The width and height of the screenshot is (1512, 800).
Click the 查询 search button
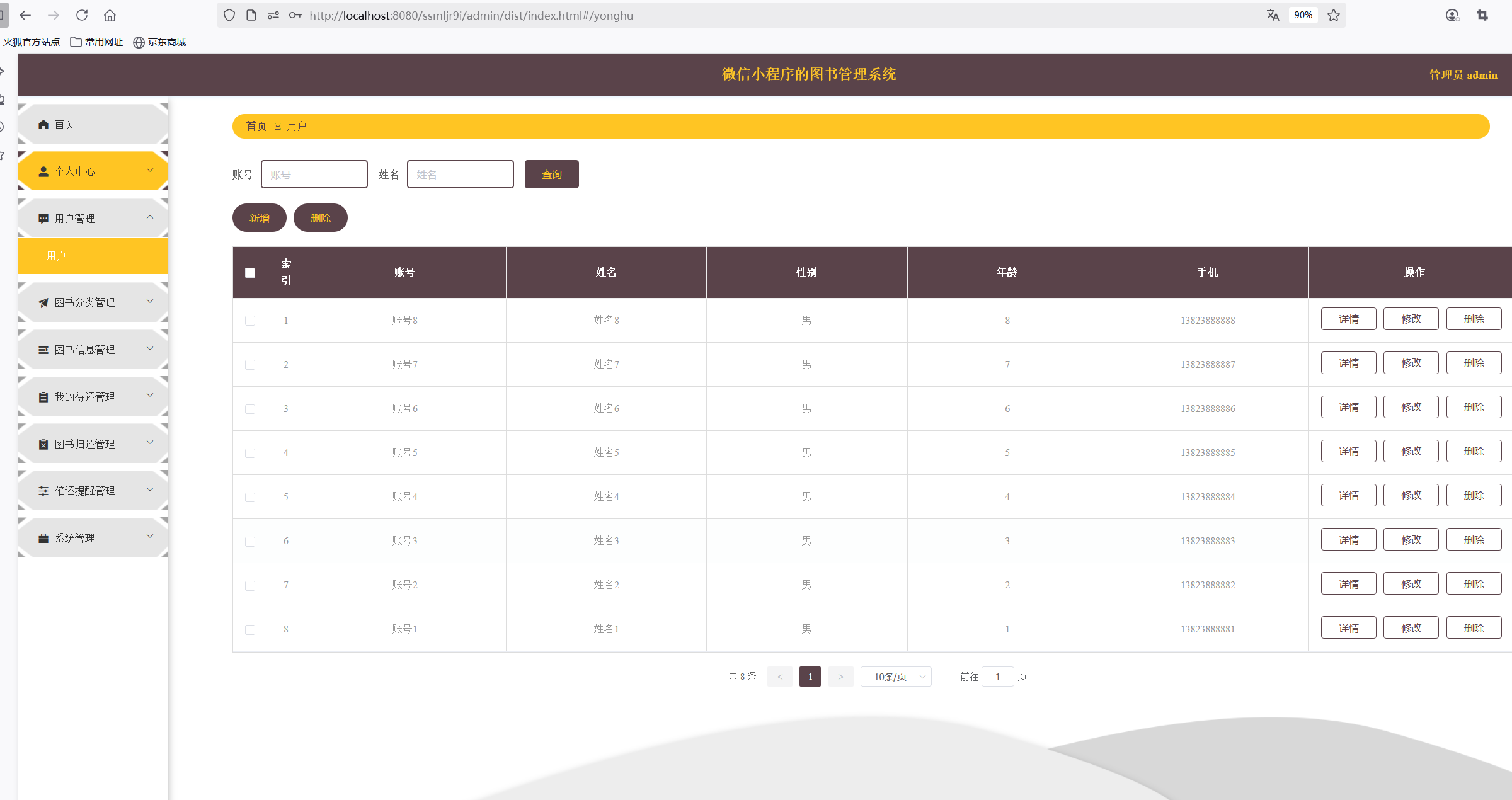pyautogui.click(x=551, y=174)
